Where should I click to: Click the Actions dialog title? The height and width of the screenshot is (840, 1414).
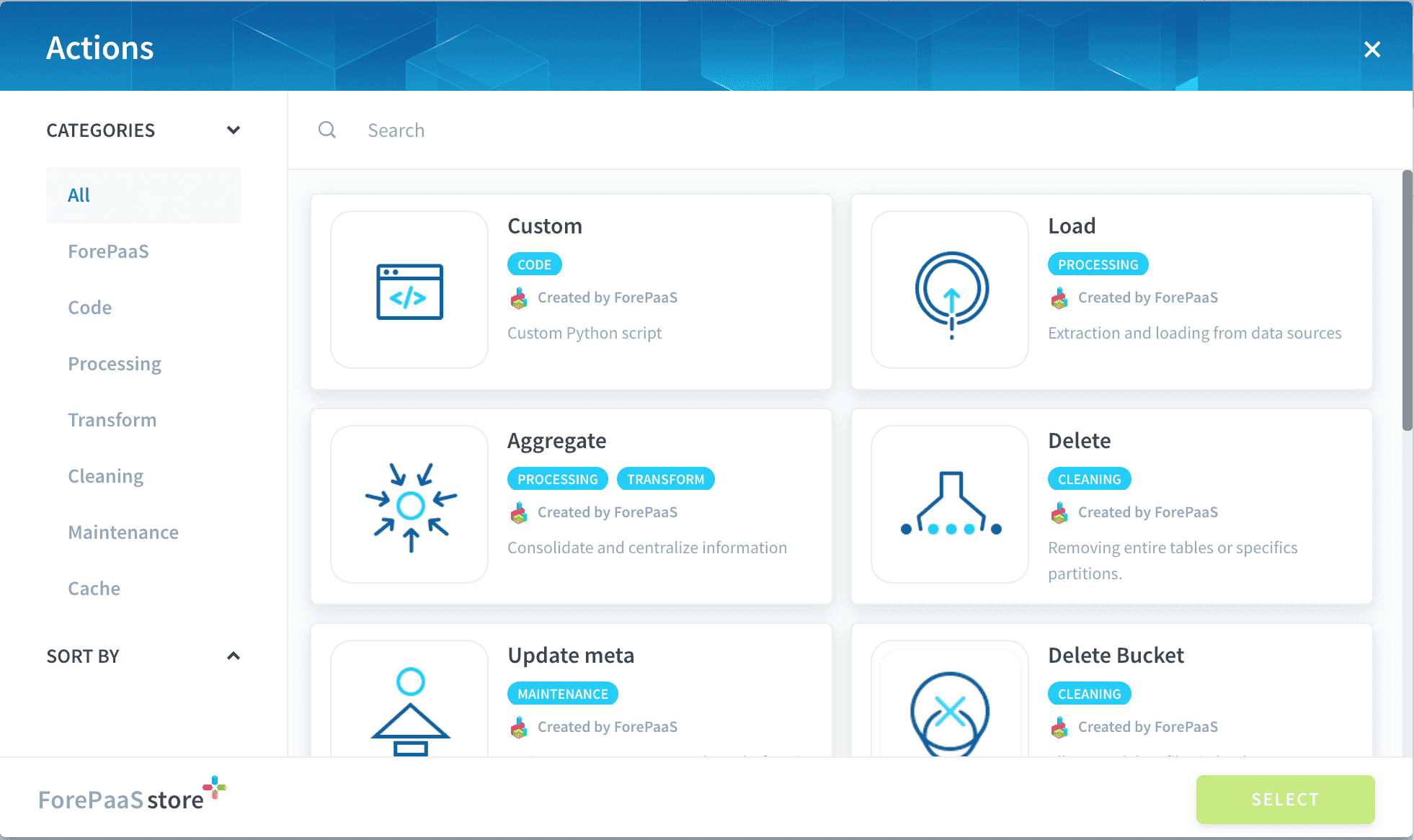[x=100, y=48]
